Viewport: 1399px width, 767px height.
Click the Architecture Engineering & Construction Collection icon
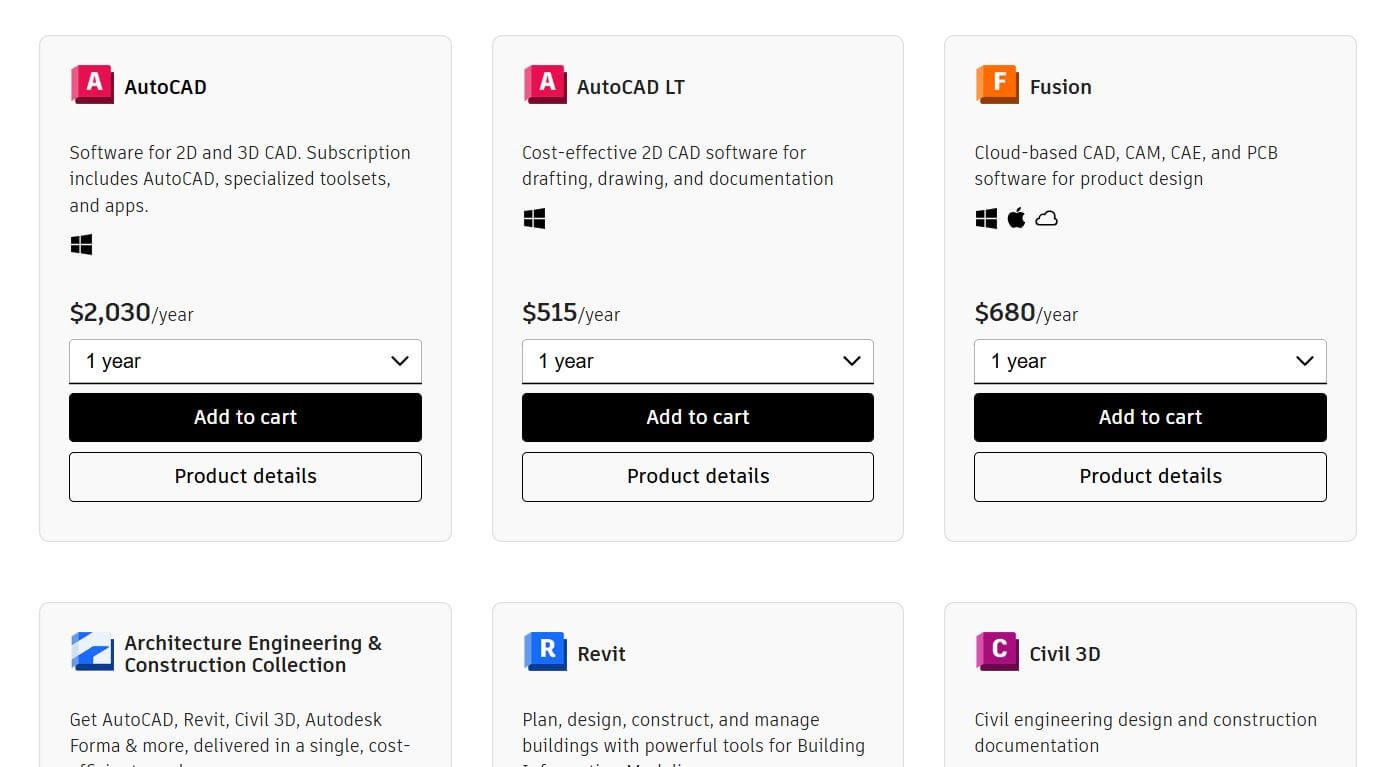coord(91,651)
